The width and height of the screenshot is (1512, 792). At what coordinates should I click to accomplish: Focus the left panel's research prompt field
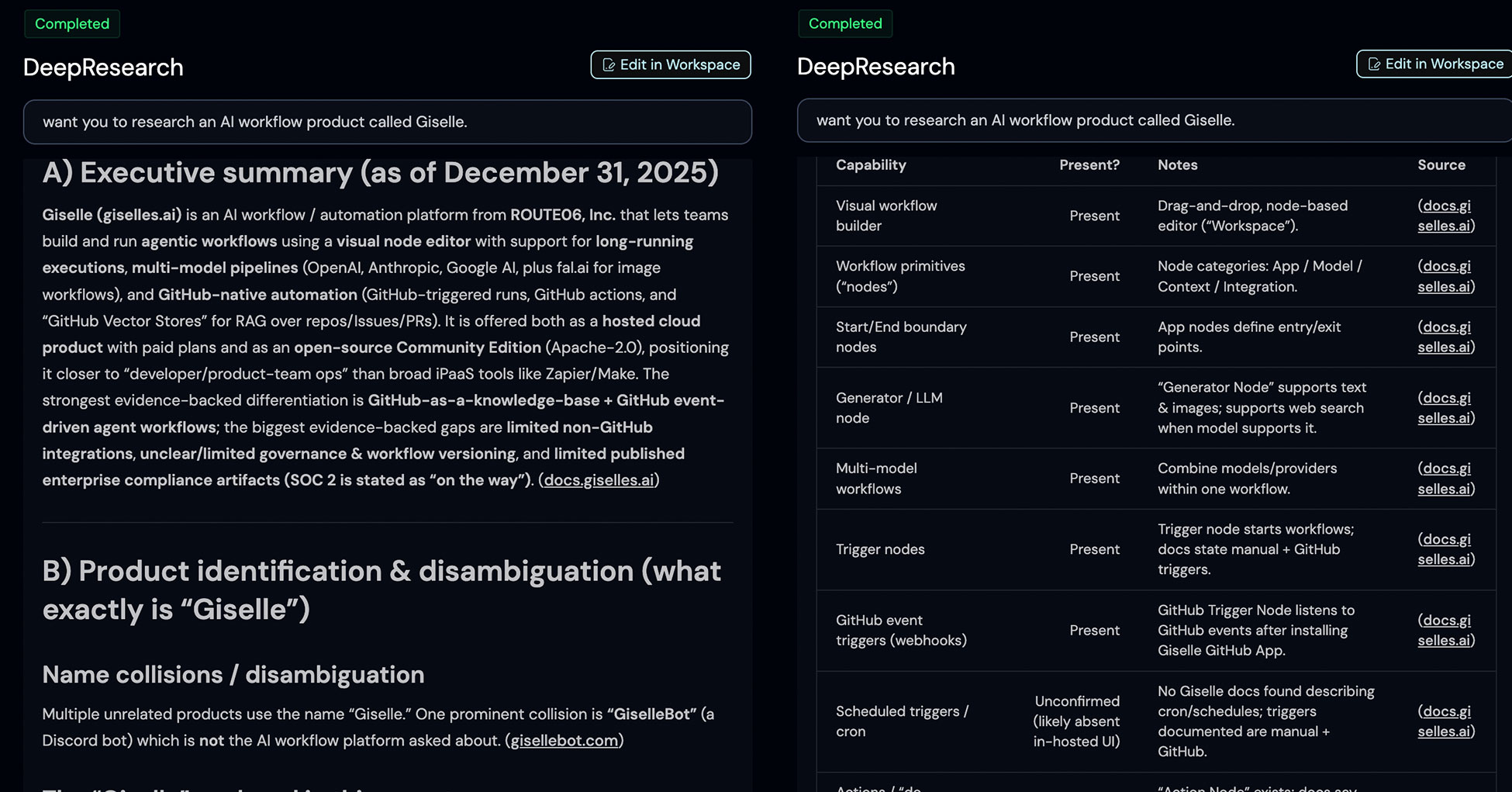pyautogui.click(x=387, y=122)
